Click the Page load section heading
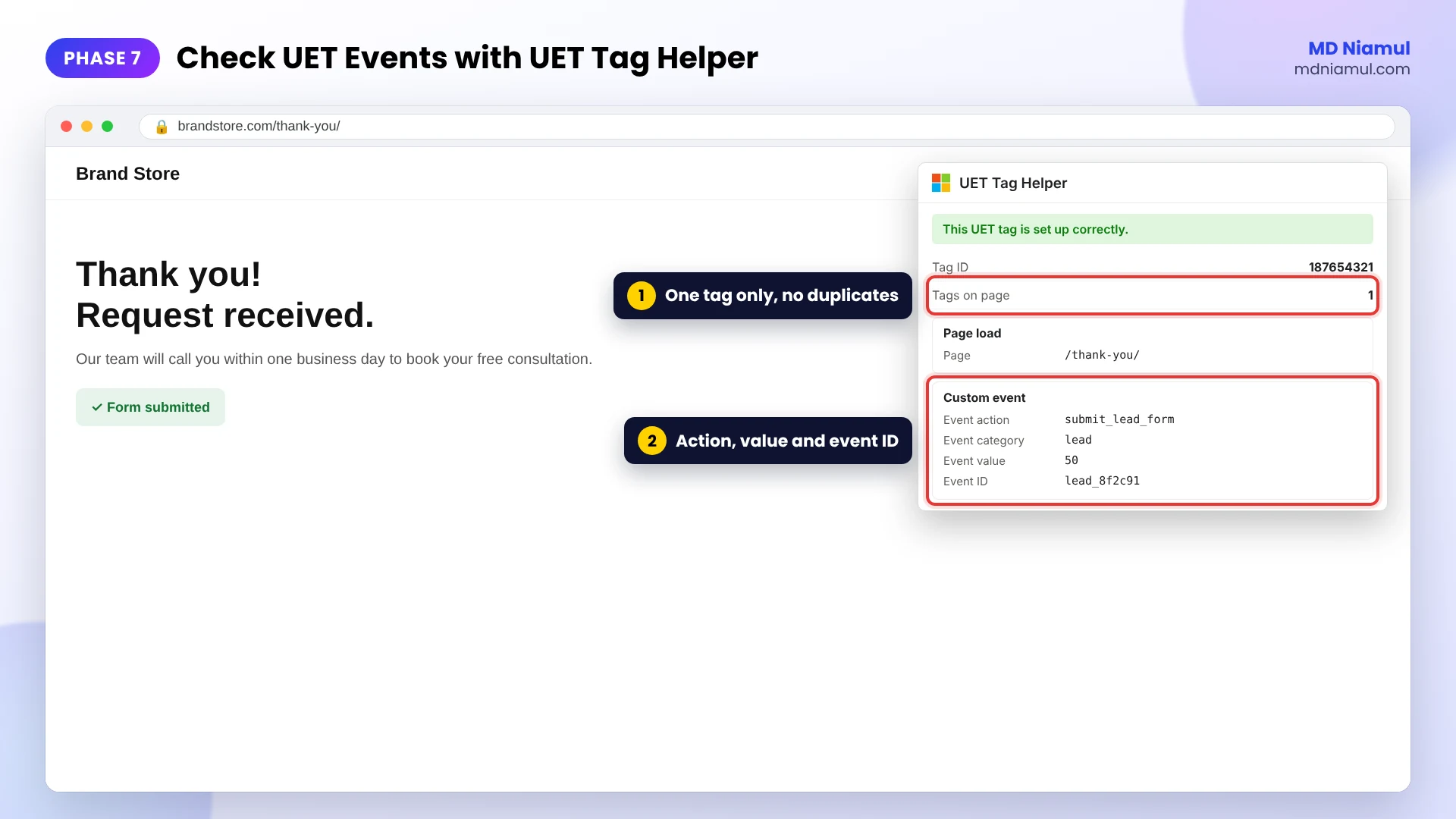This screenshot has width=1456, height=819. click(972, 333)
